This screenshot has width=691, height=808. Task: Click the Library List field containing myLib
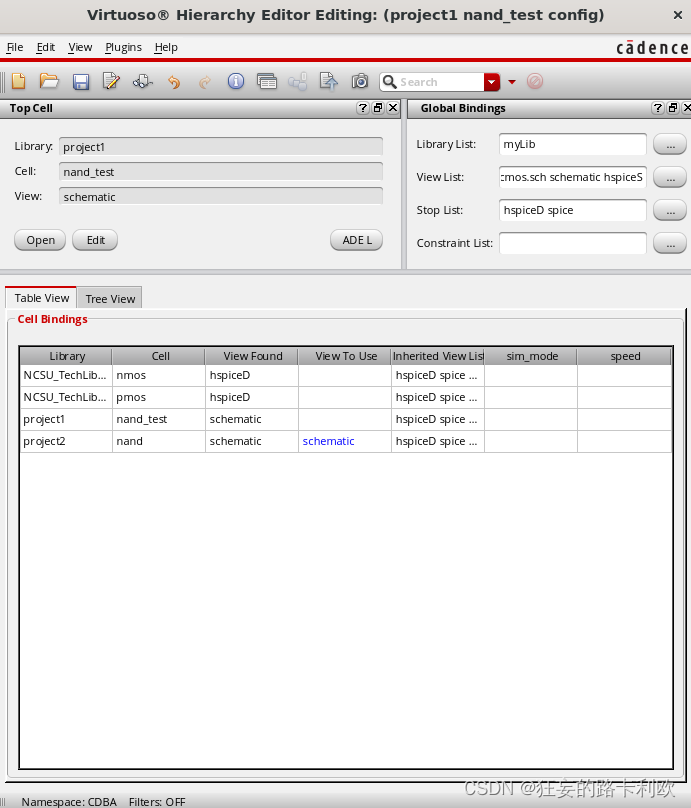[x=572, y=144]
